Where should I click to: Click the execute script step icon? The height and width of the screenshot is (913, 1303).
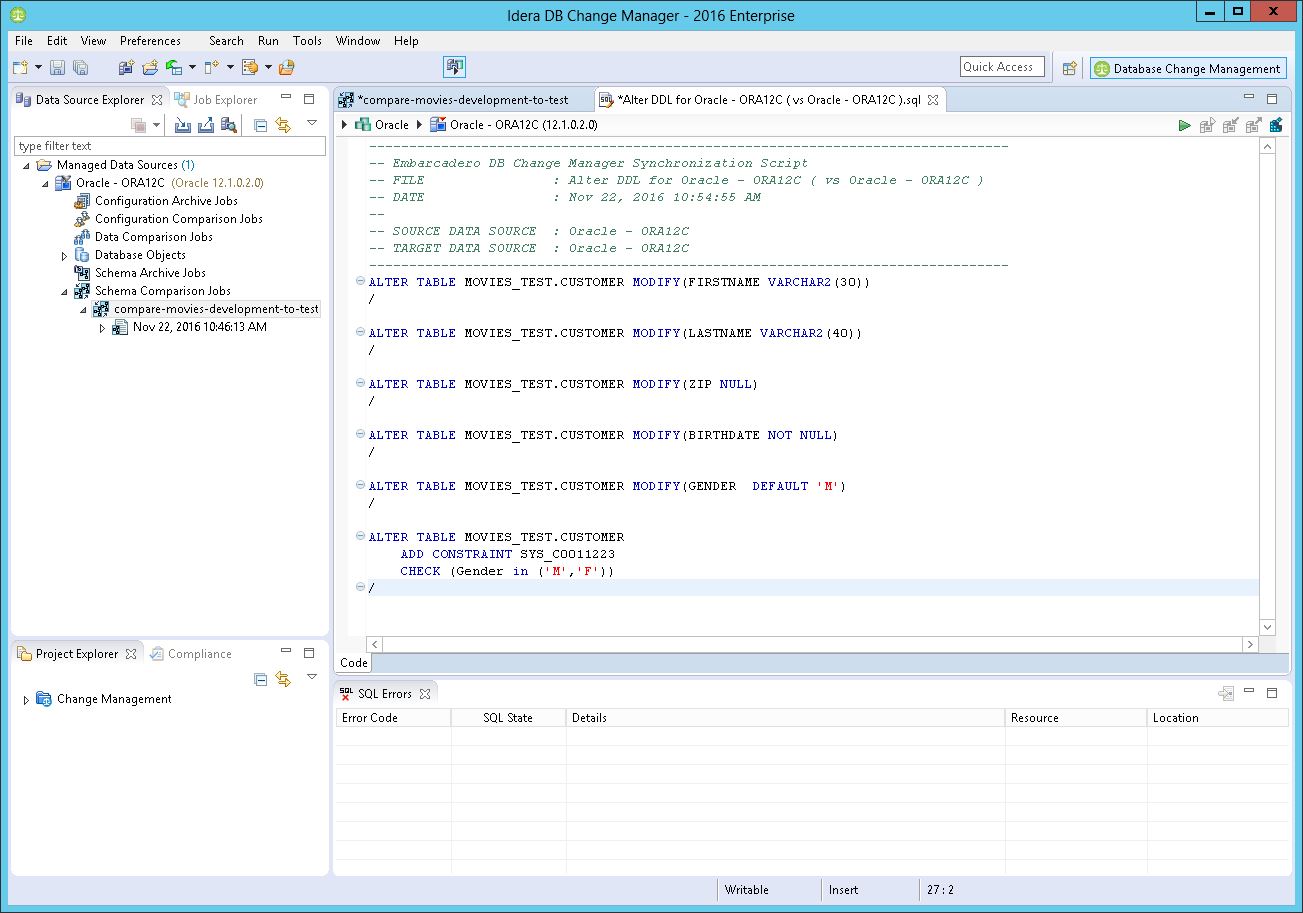pyautogui.click(x=1207, y=125)
